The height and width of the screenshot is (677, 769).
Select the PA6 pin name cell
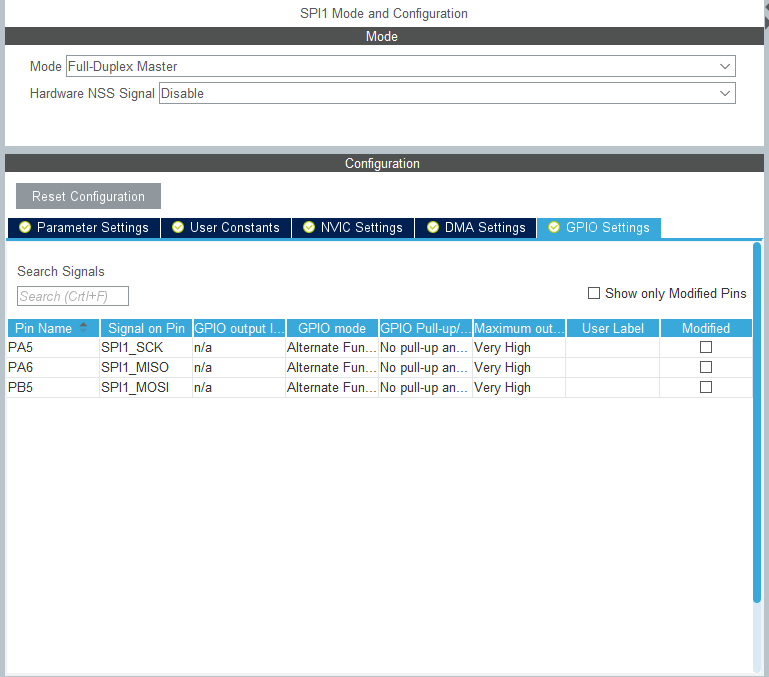coord(53,367)
